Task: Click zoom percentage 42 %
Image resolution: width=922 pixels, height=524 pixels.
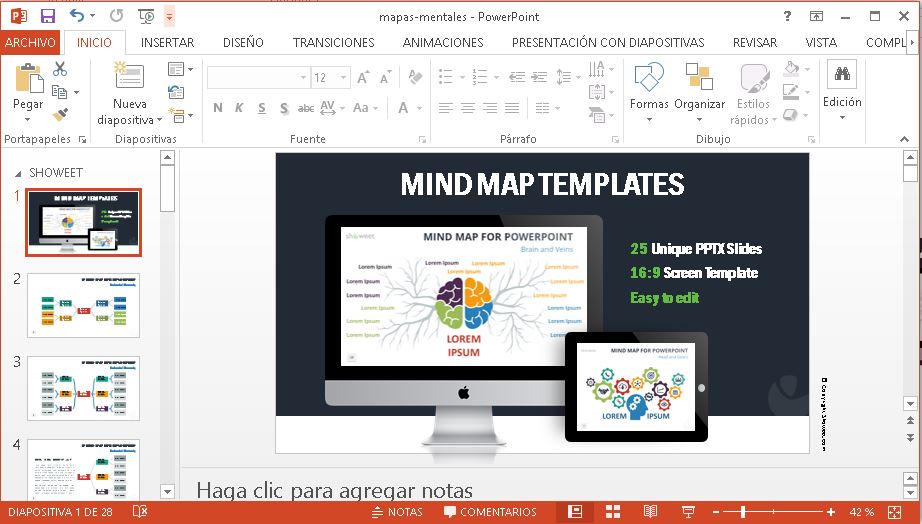Action: [861, 512]
